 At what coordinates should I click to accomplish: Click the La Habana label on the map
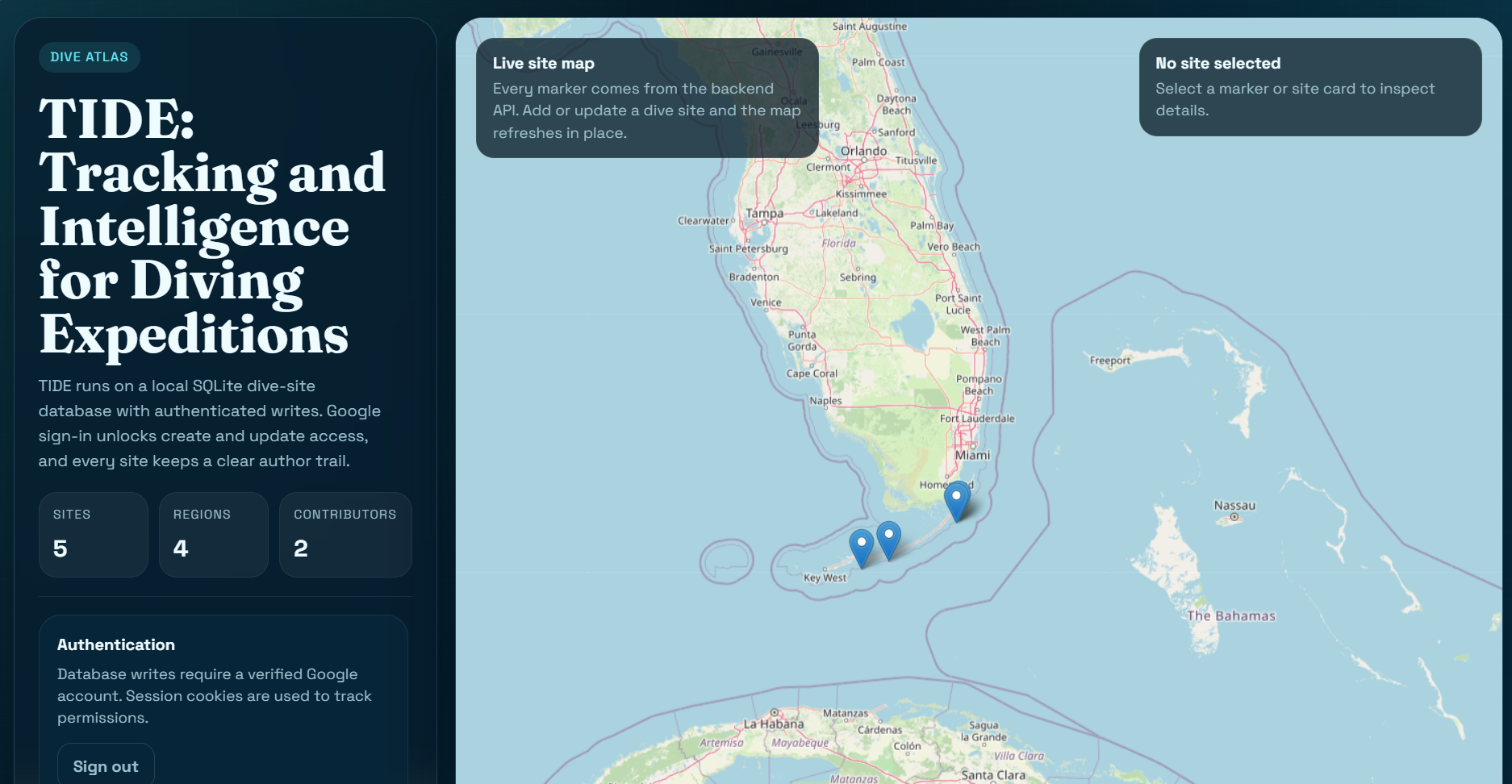(773, 724)
